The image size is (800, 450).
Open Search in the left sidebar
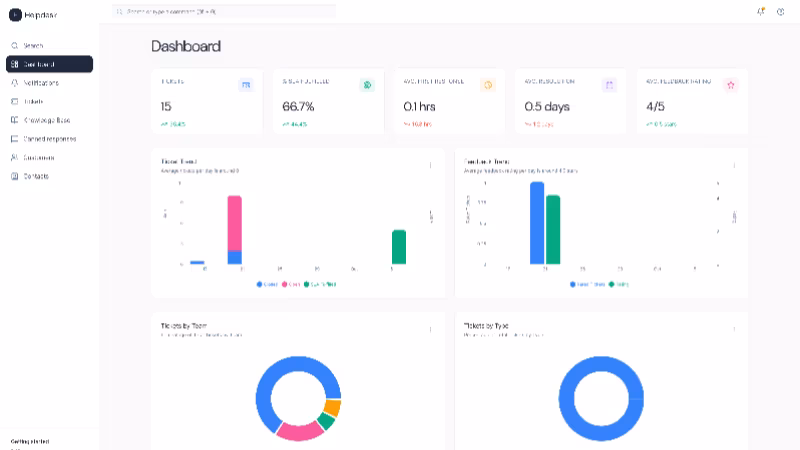tap(49, 45)
